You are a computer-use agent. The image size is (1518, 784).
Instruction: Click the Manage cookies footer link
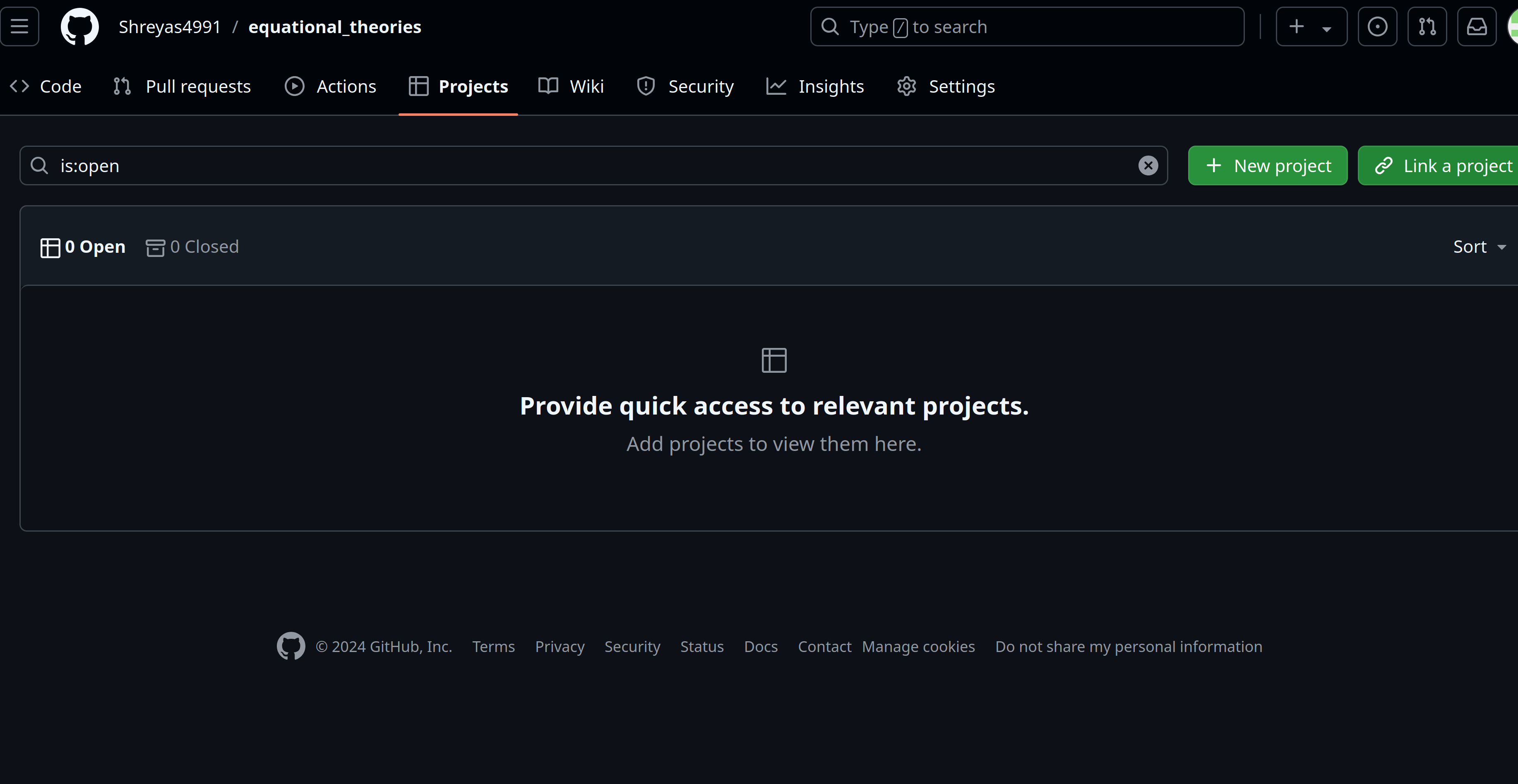(918, 647)
